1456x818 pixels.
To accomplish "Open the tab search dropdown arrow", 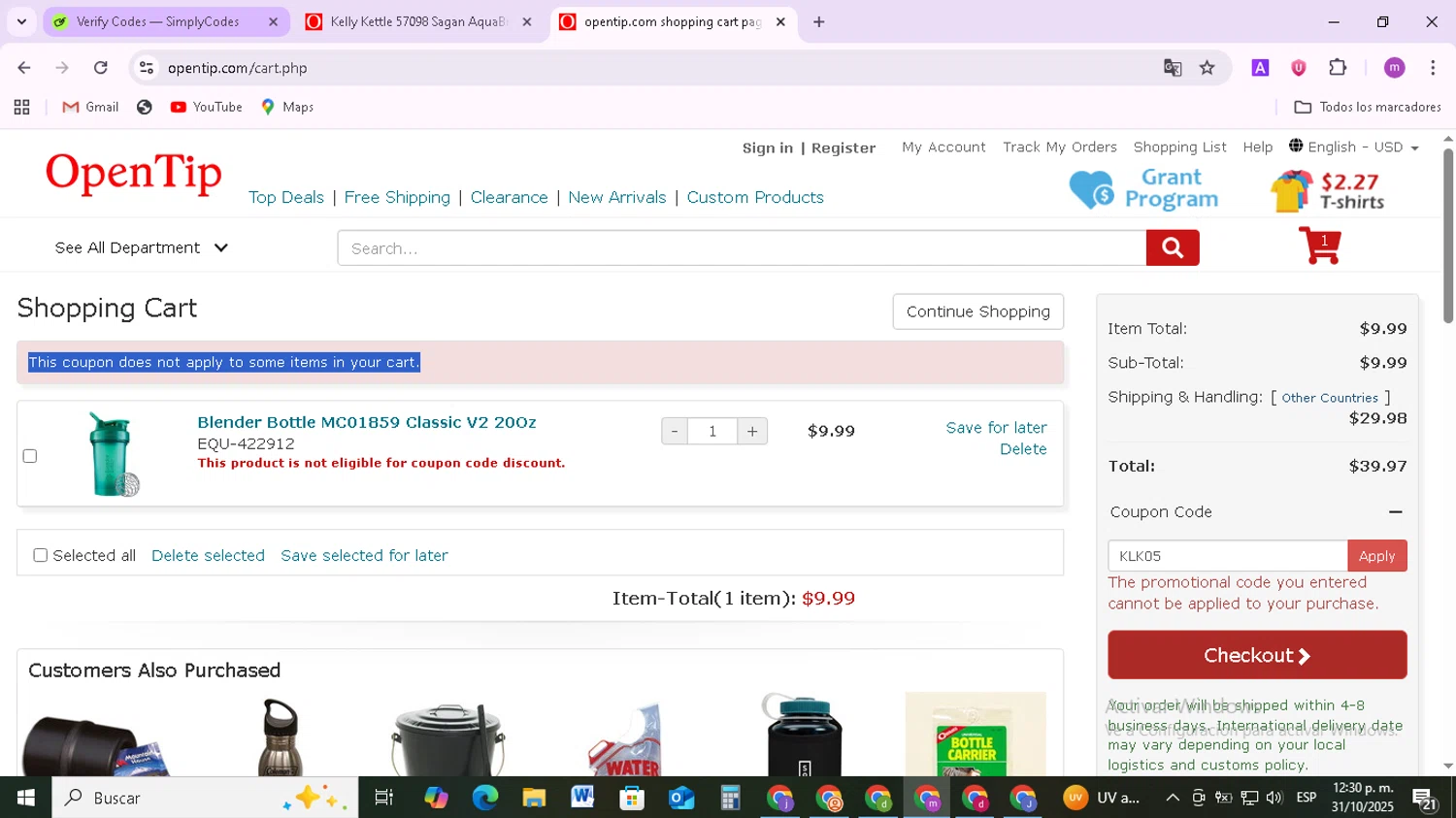I will [21, 21].
